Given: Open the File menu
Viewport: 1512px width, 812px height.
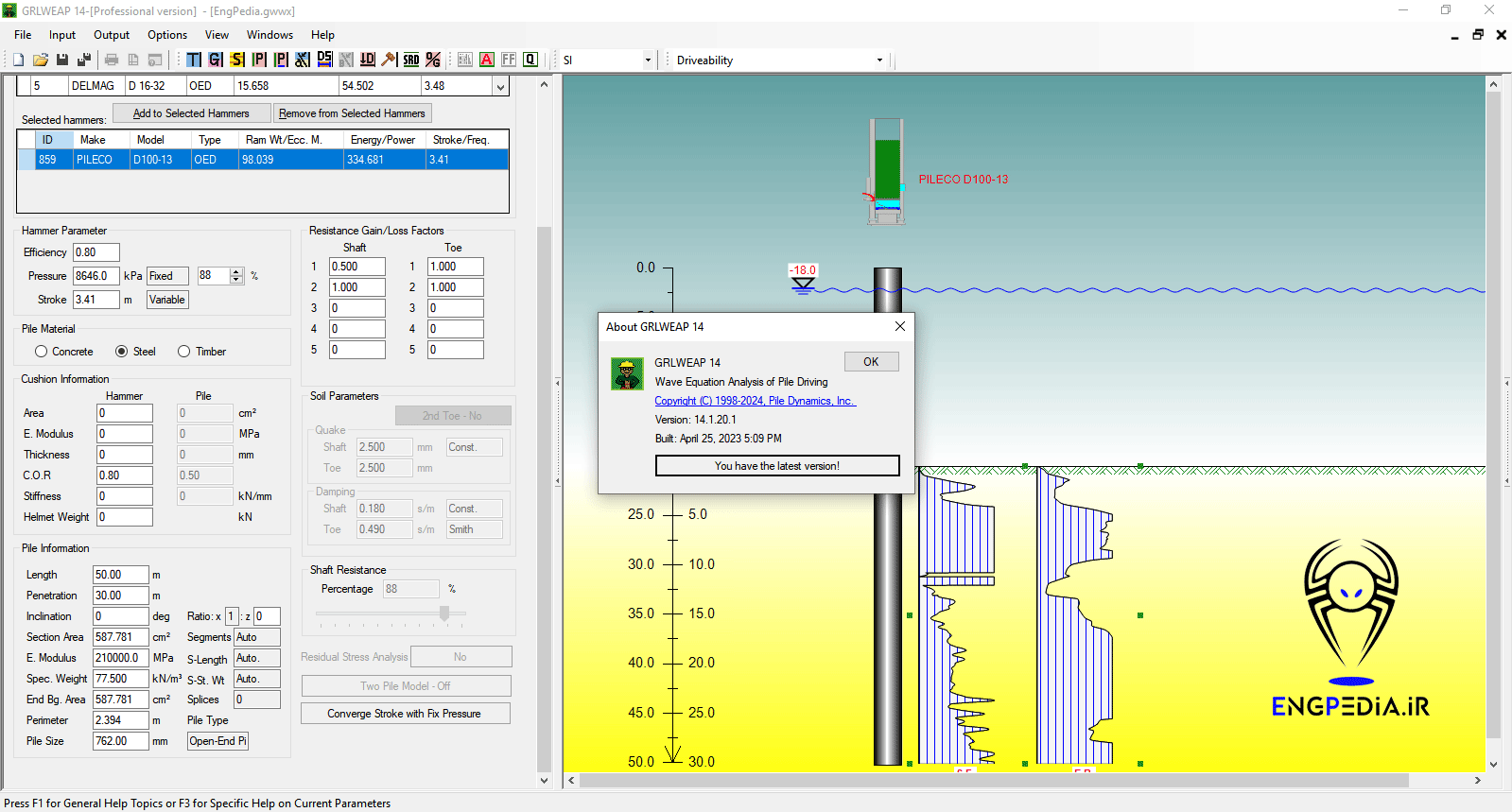Looking at the screenshot, I should click(x=23, y=35).
